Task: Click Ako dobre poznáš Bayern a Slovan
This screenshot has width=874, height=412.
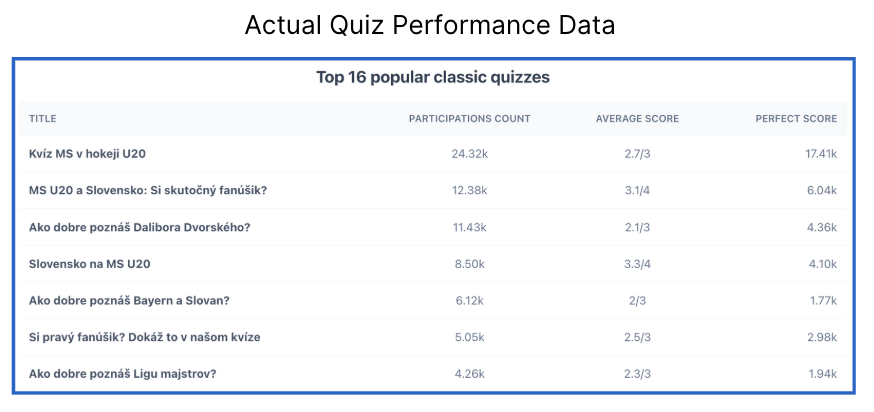Action: click(x=129, y=300)
